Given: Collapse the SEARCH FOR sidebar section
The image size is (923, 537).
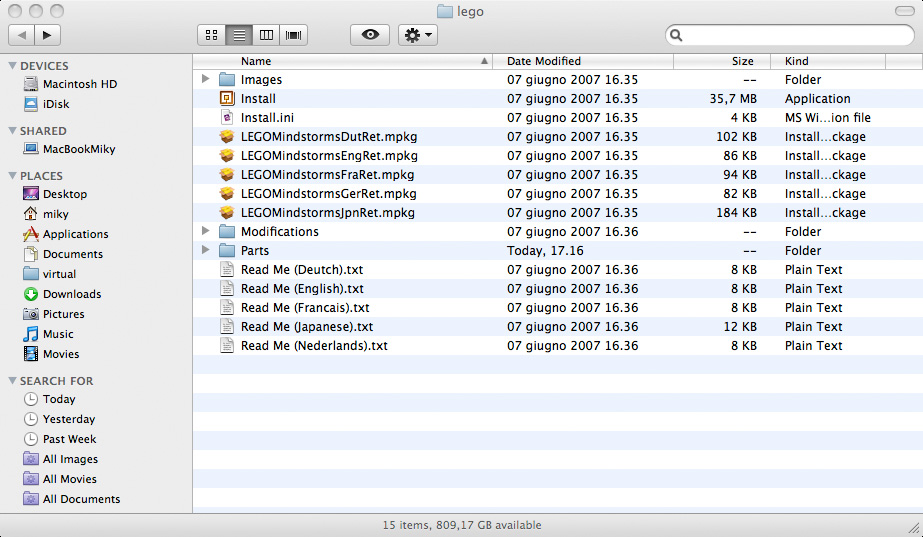Looking at the screenshot, I should (12, 381).
